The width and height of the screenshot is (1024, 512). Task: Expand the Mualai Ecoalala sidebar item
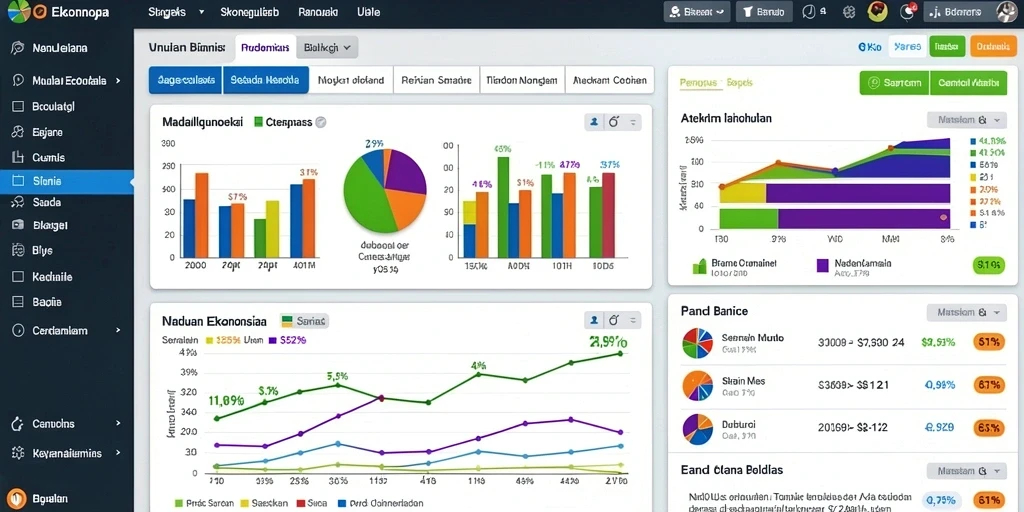tap(67, 81)
